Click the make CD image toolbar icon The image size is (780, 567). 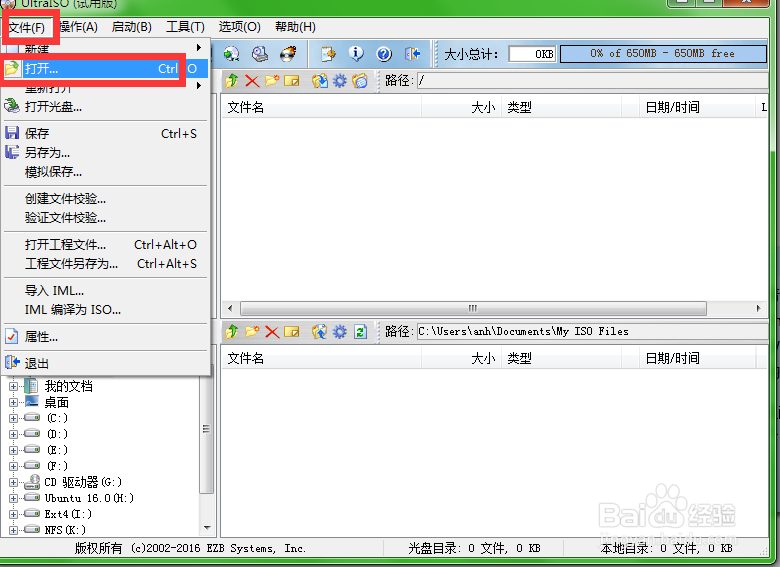point(231,54)
